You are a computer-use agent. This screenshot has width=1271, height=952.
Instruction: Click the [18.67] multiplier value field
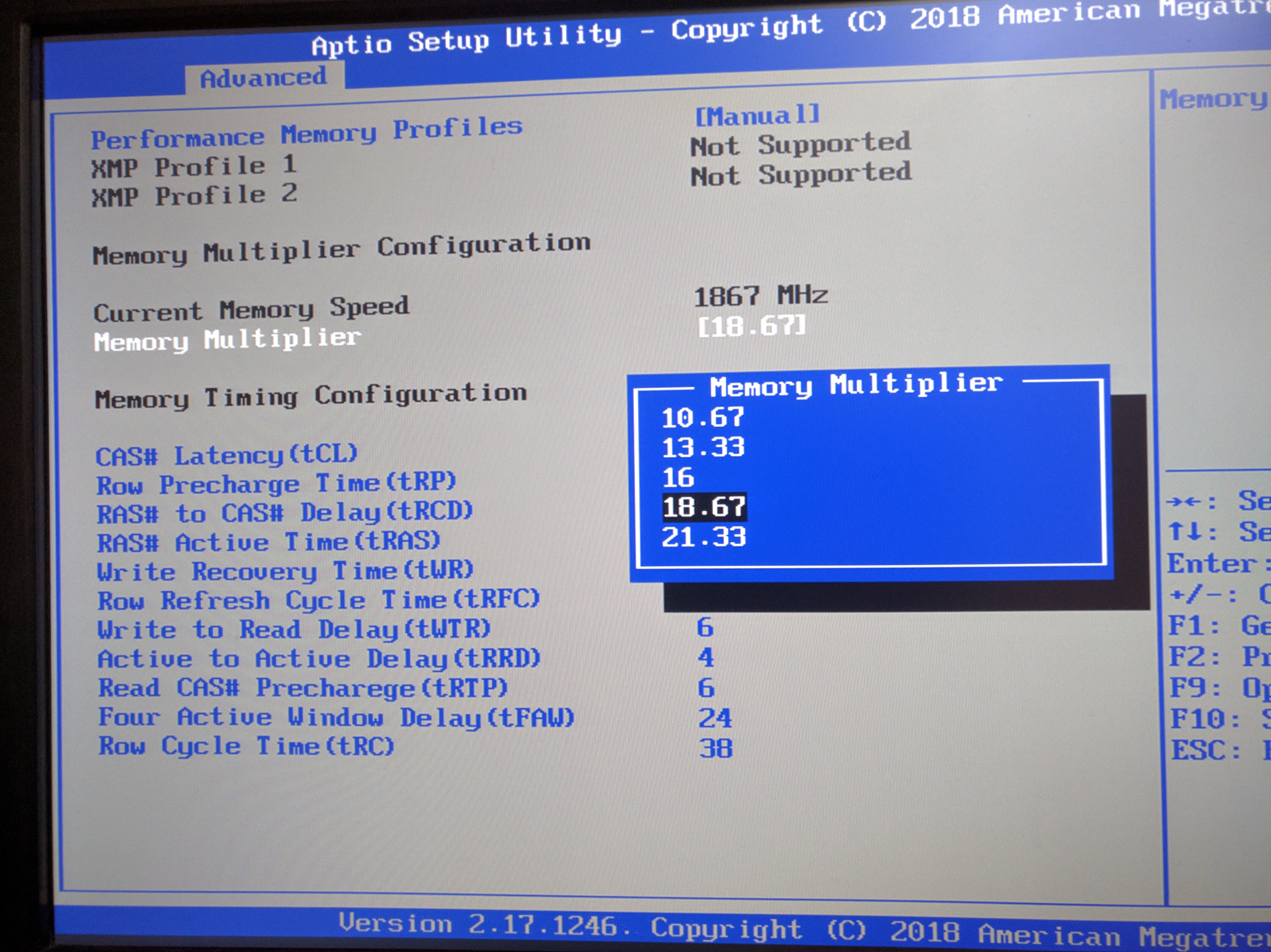click(751, 326)
